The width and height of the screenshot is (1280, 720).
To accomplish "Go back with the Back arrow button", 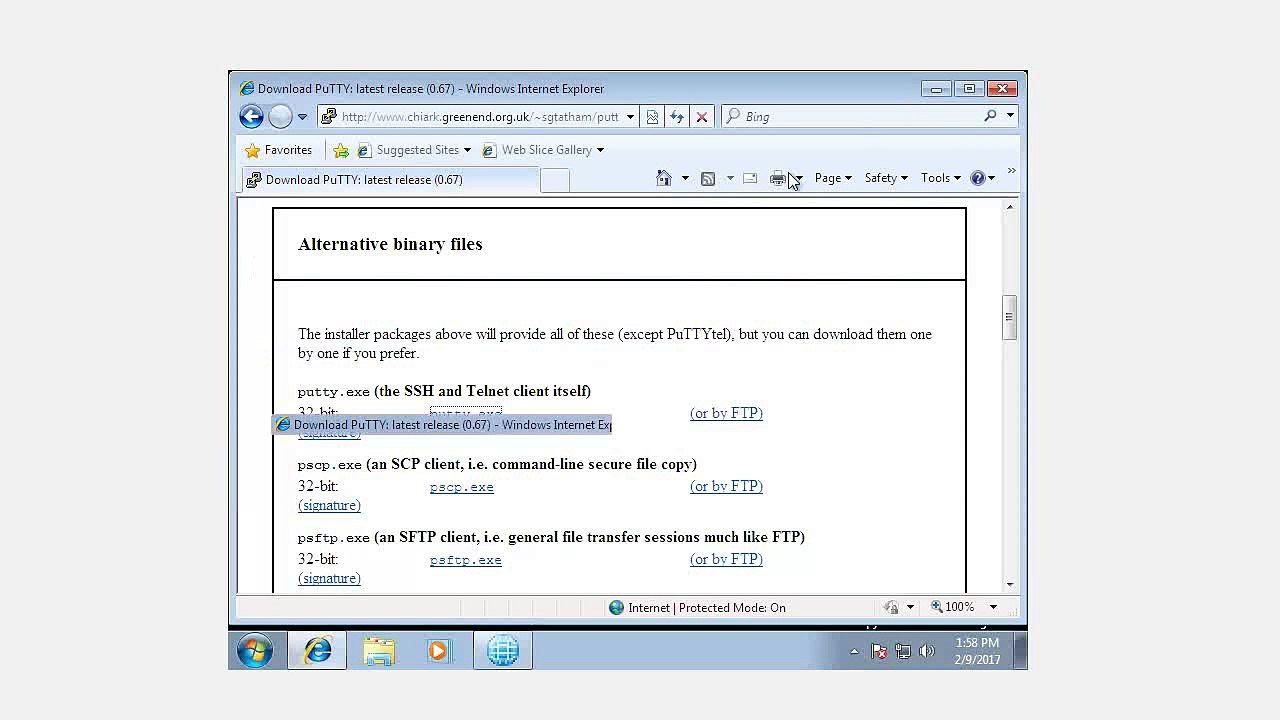I will coord(251,117).
